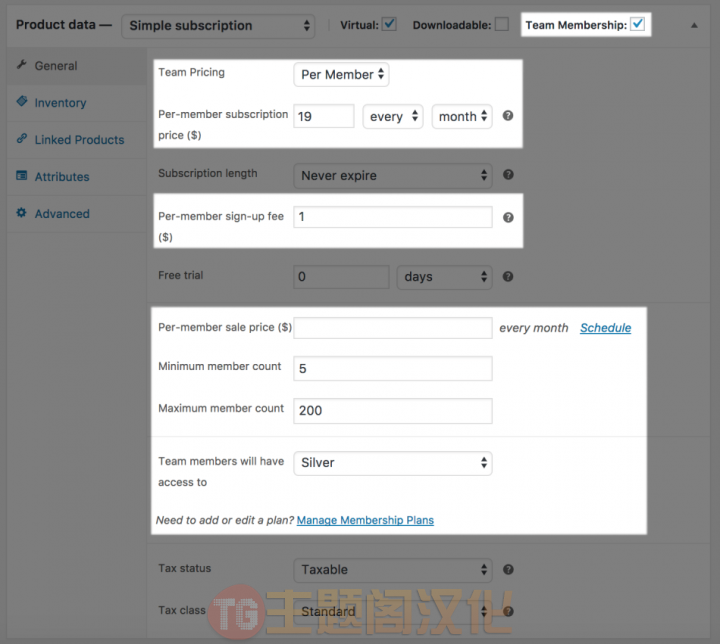
Task: Click the Advanced gear icon
Action: pyautogui.click(x=22, y=213)
